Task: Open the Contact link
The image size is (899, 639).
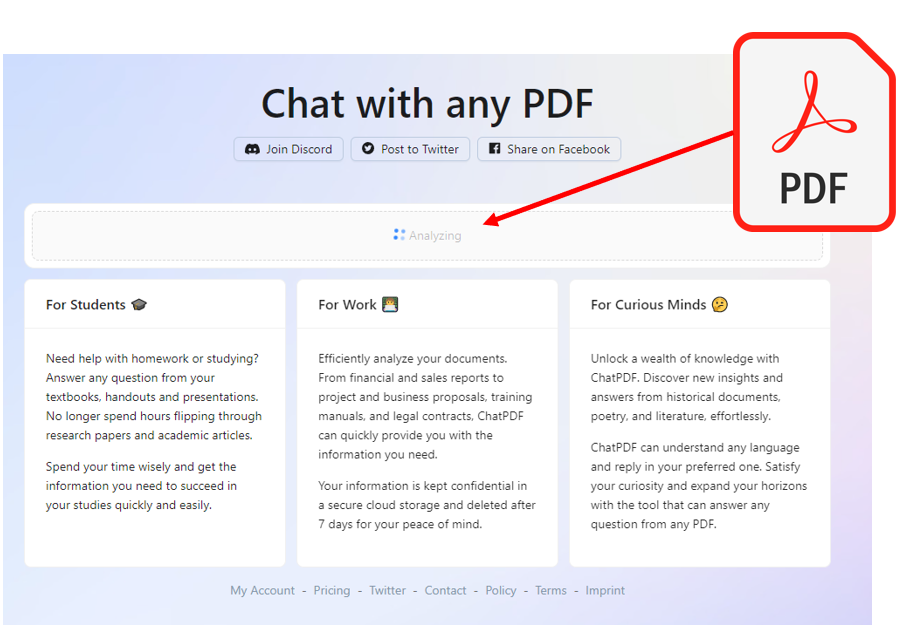Action: pos(445,590)
